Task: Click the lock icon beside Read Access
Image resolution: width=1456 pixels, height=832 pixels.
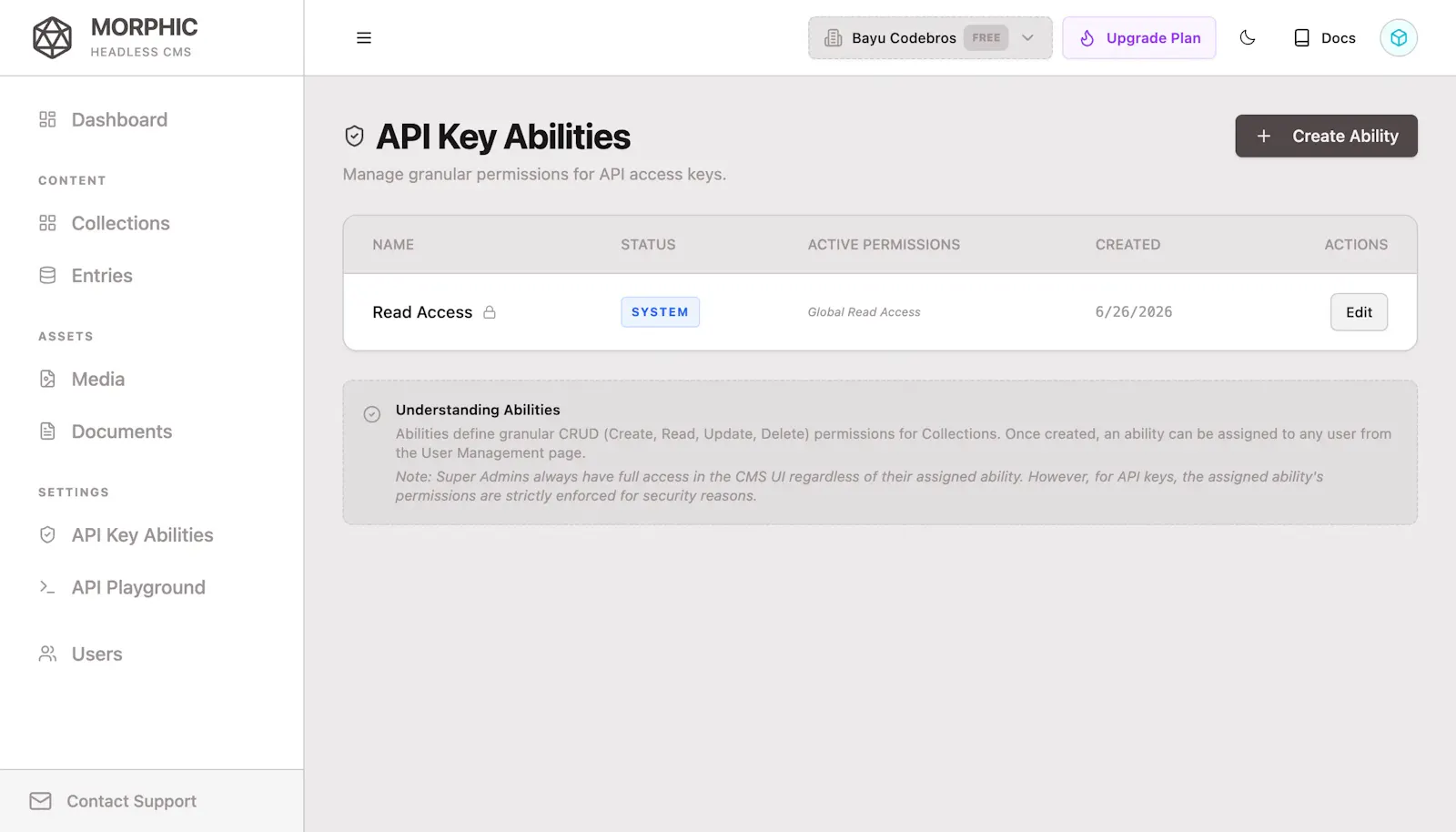Action: click(490, 312)
